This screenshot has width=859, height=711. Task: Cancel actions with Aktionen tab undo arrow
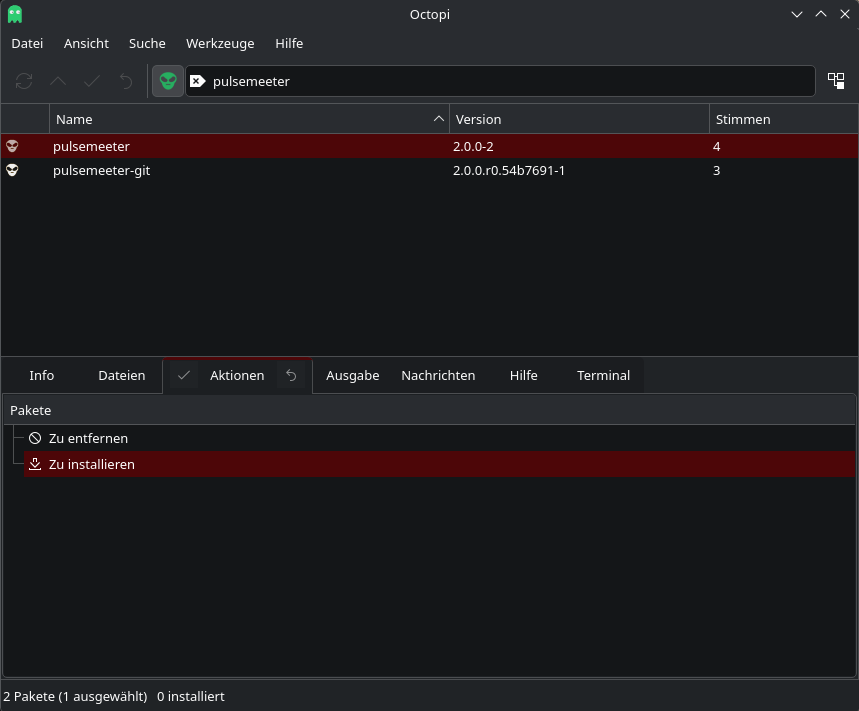point(291,375)
